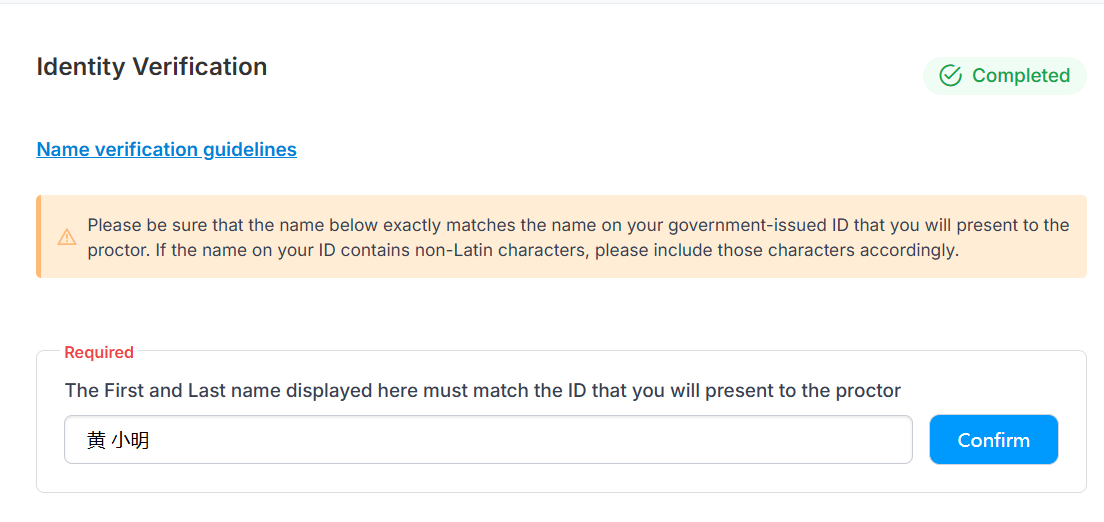Select the Identity Verification heading
This screenshot has height=522, width=1104.
click(152, 67)
